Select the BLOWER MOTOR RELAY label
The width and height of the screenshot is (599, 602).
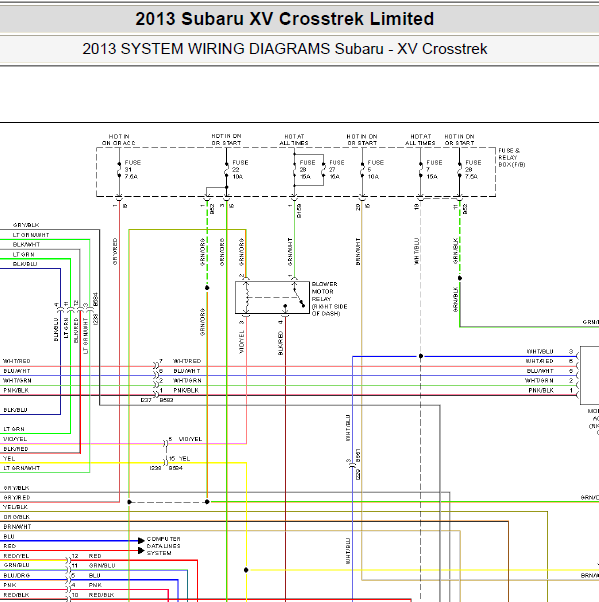pyautogui.click(x=329, y=299)
